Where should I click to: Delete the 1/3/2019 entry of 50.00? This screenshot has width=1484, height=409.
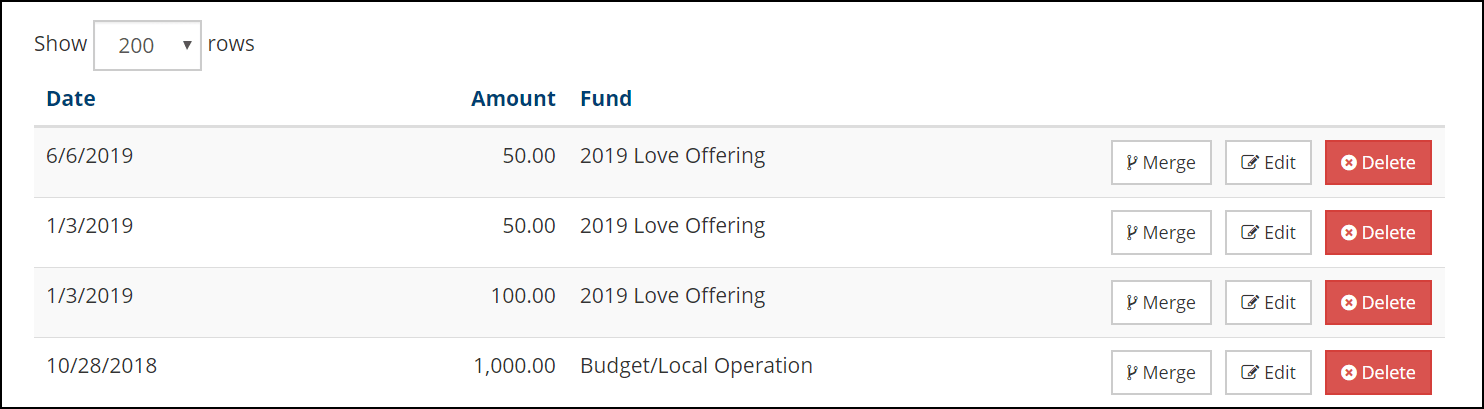click(x=1378, y=233)
